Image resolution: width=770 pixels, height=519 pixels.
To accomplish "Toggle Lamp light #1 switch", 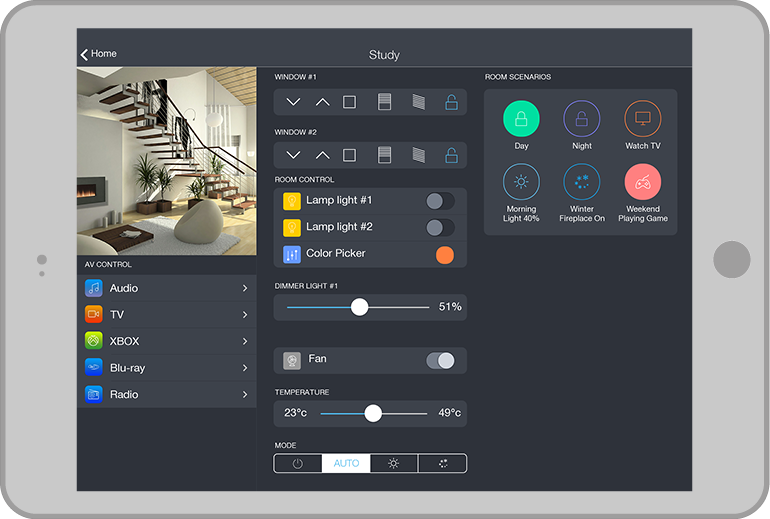I will pos(439,201).
